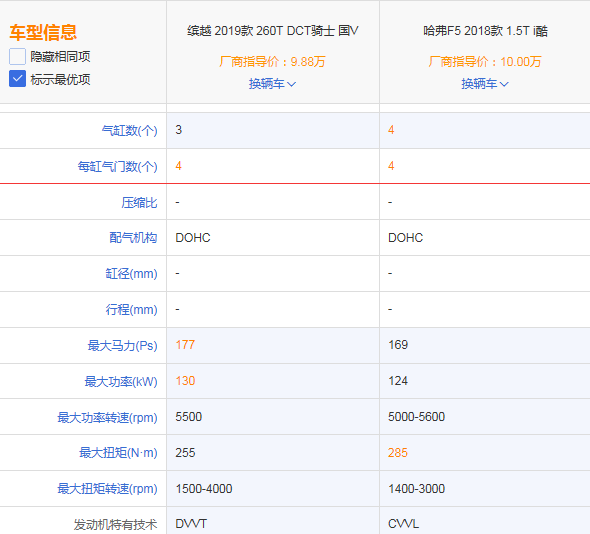Image resolution: width=590 pixels, height=534 pixels.
Task: Select the 5000-5600 rpm value
Action: pos(417,417)
